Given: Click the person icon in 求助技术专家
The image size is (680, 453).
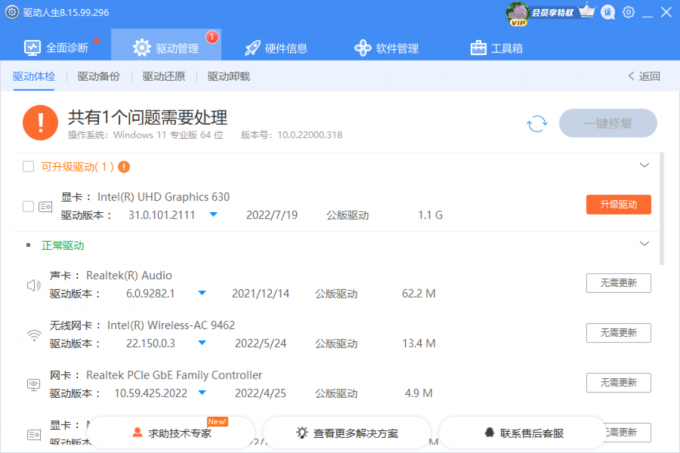Looking at the screenshot, I should click(137, 432).
